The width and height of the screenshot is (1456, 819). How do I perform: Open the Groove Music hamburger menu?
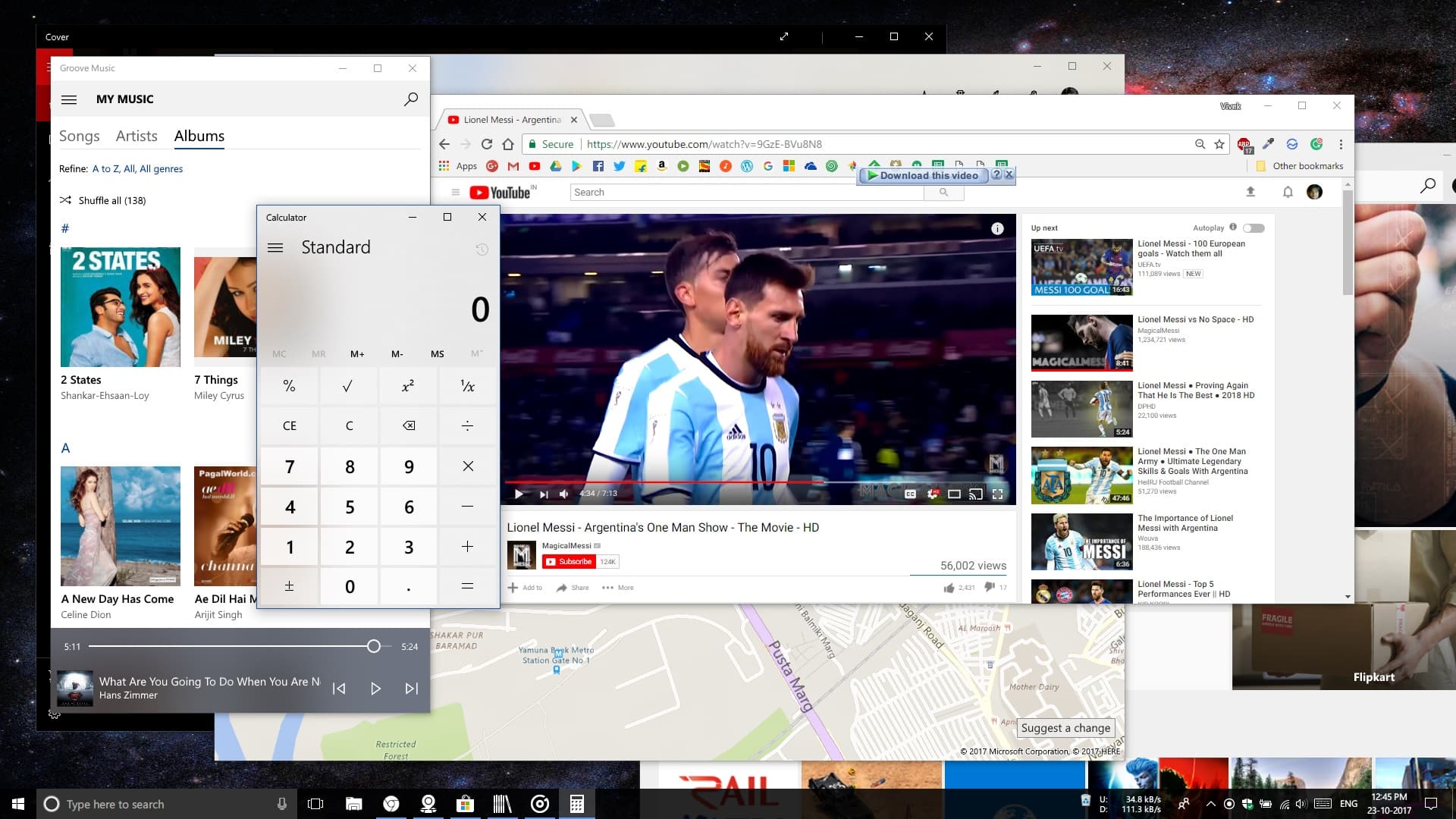pyautogui.click(x=69, y=99)
